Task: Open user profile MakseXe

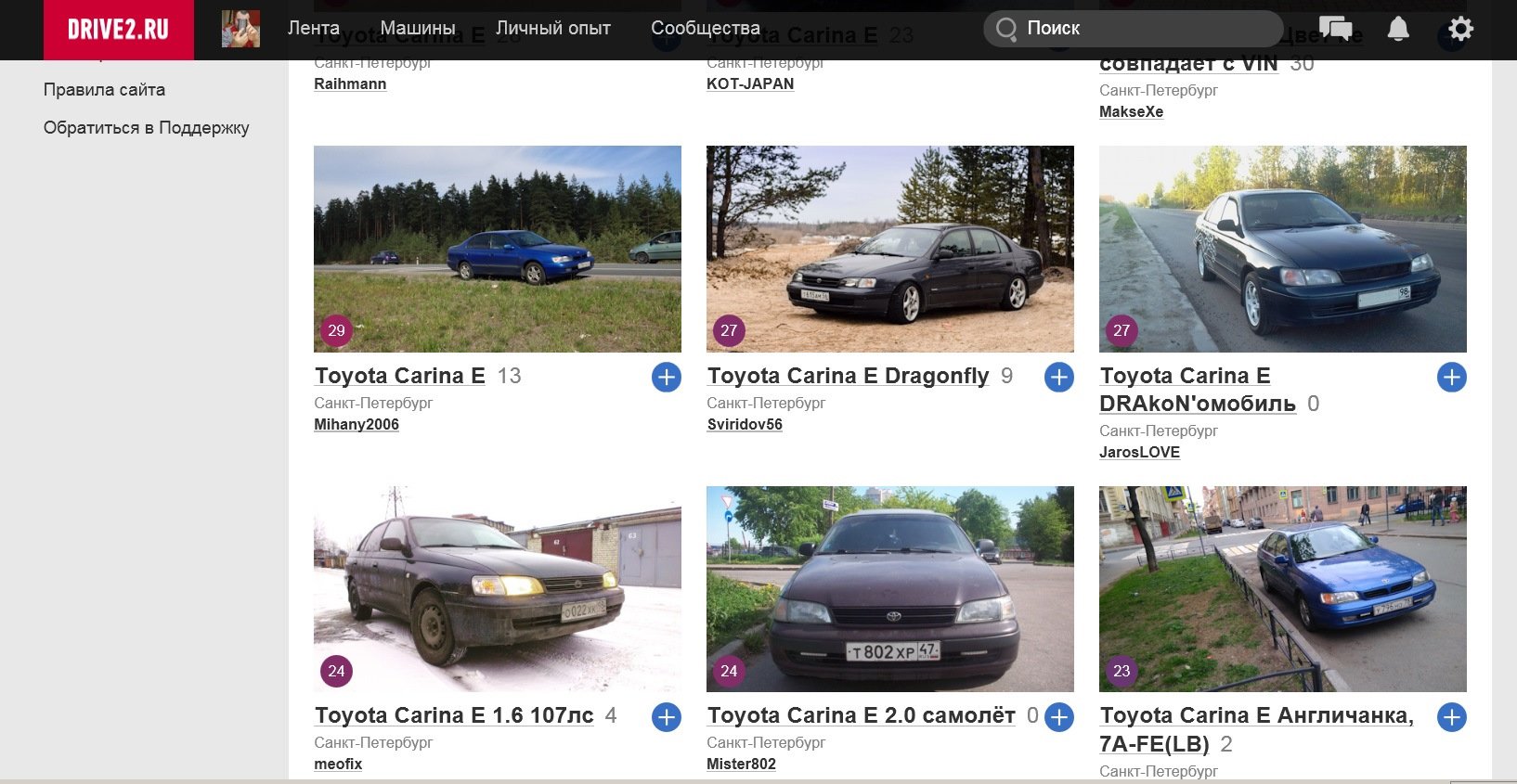Action: [x=1131, y=111]
